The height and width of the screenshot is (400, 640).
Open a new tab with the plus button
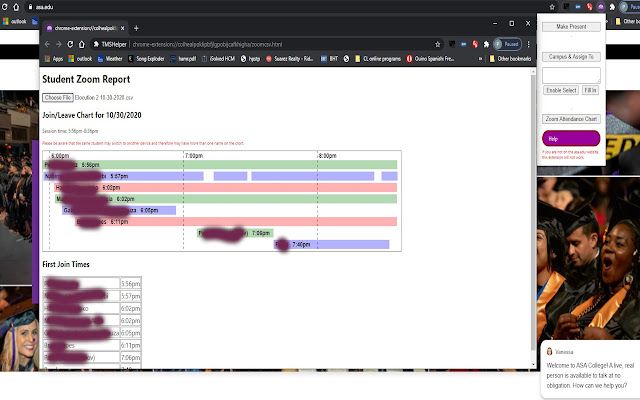point(136,28)
